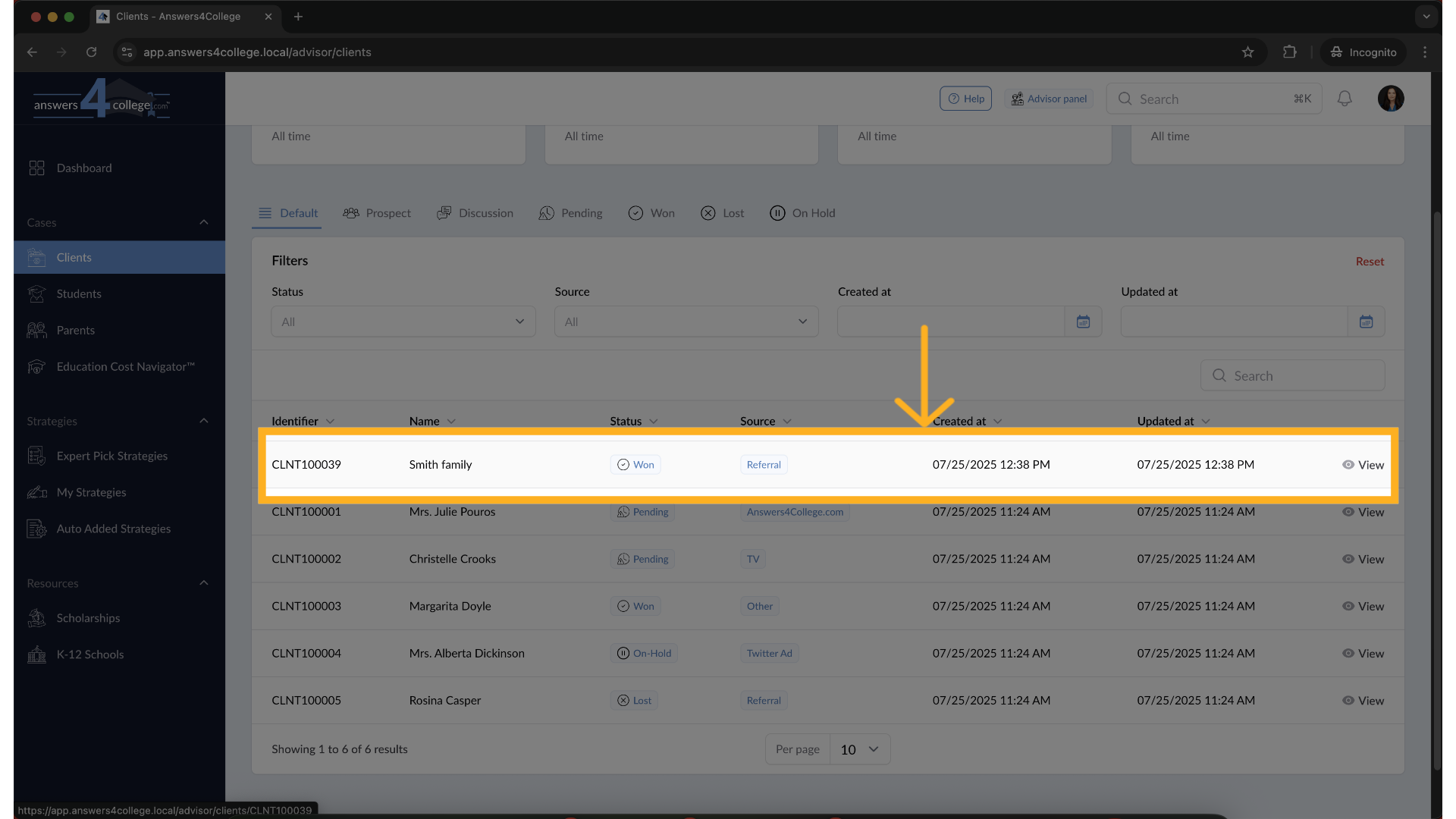Open the Scholarships resource
1456x819 pixels.
click(x=88, y=618)
